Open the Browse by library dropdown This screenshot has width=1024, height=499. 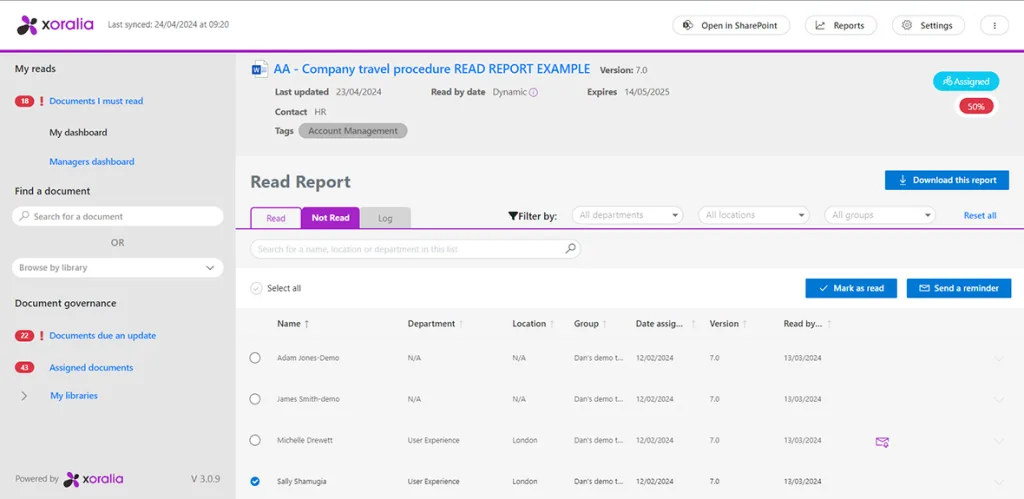click(118, 268)
